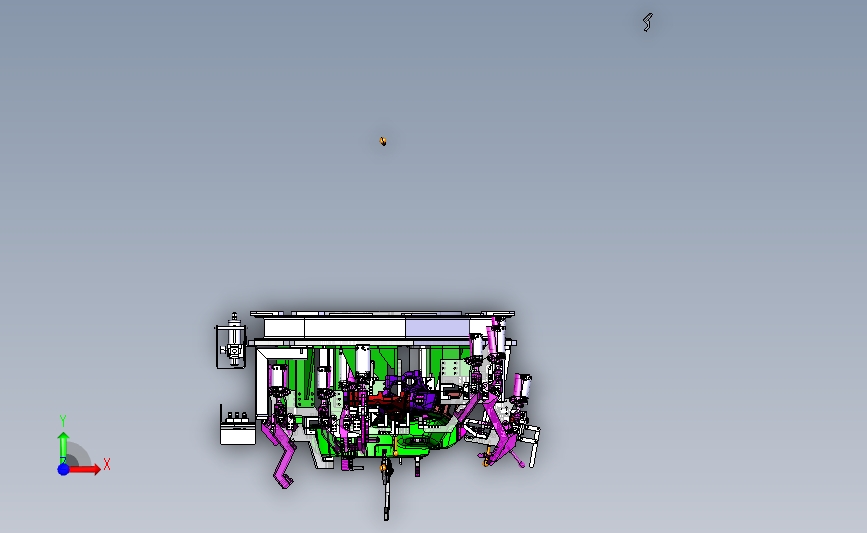Select the red part in the assembly center
The width and height of the screenshot is (867, 533).
pyautogui.click(x=382, y=399)
